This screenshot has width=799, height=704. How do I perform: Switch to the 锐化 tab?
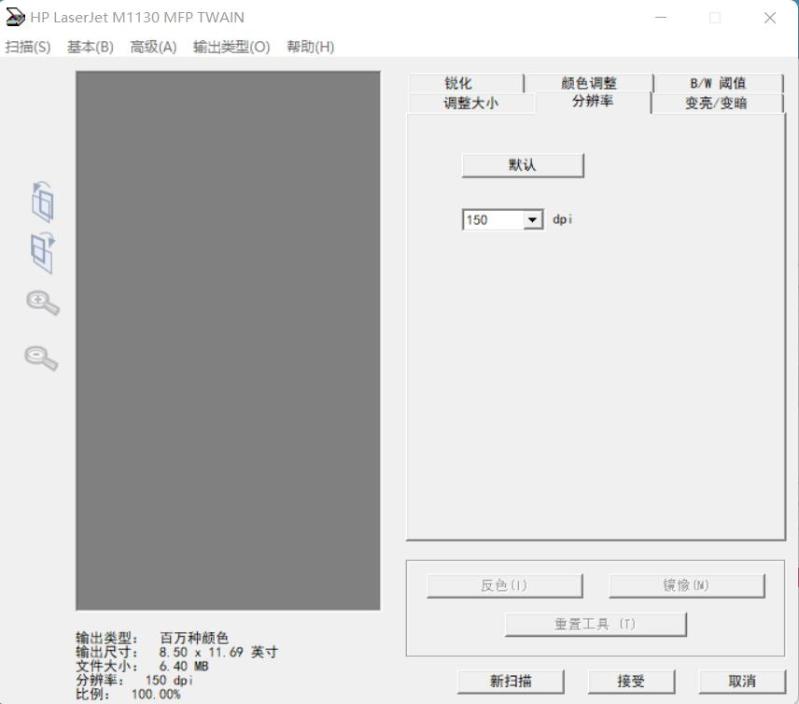click(x=466, y=83)
